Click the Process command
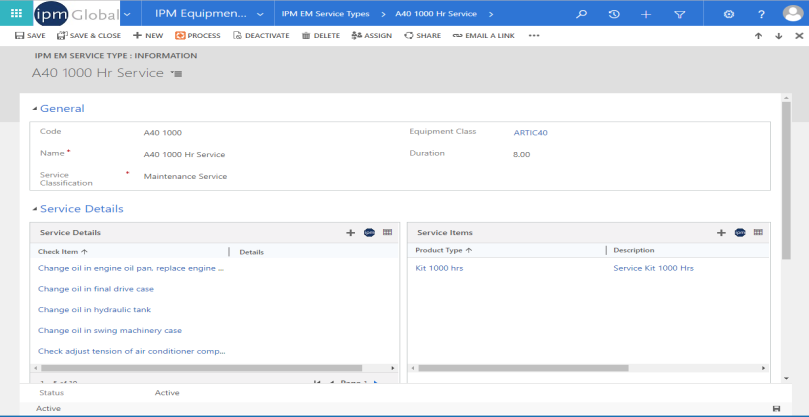Viewport: 809px width, 417px height. (198, 36)
